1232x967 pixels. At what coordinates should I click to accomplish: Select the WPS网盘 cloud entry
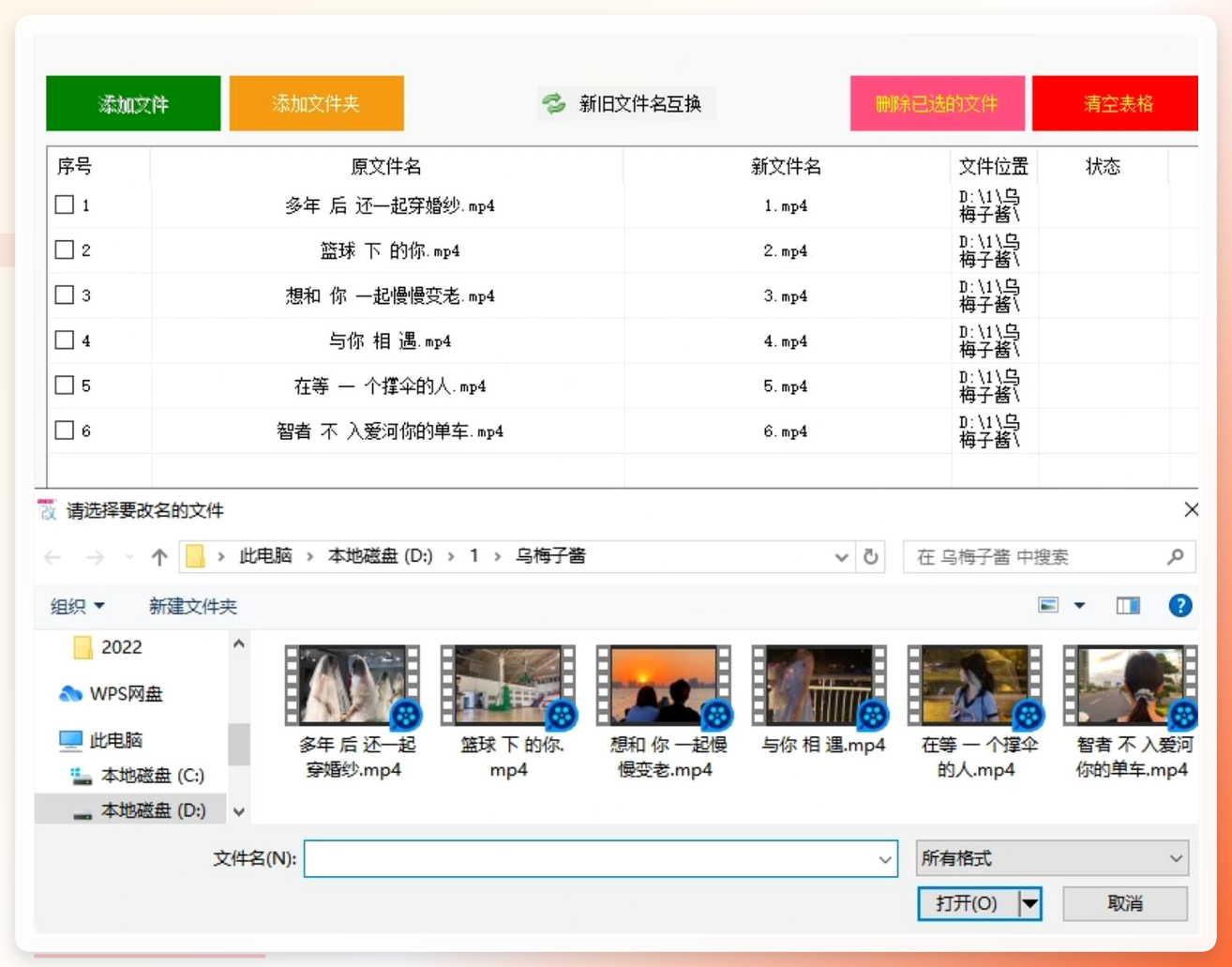[x=111, y=694]
